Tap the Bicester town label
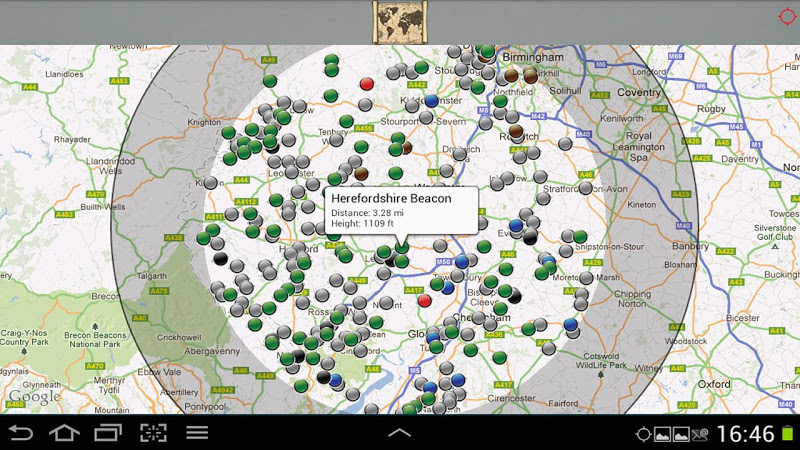 pos(743,318)
